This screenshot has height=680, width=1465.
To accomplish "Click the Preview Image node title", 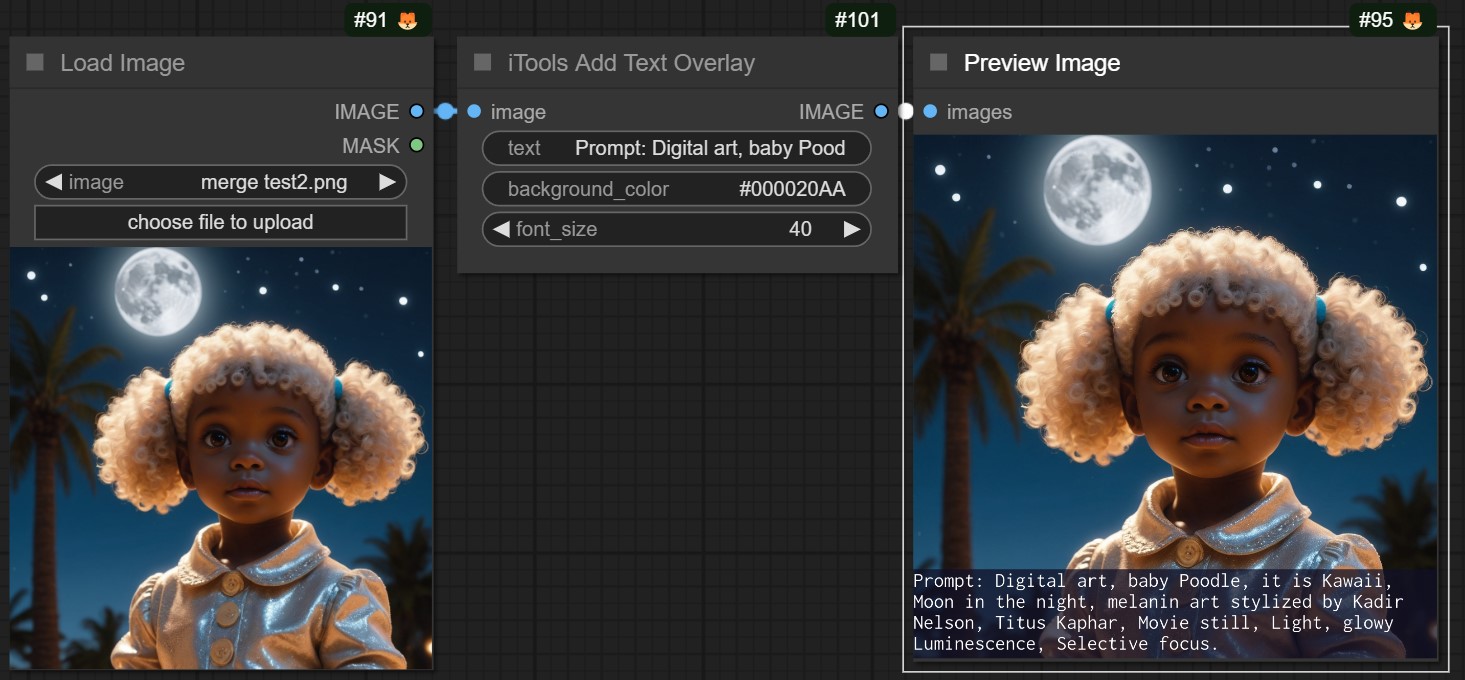I will pyautogui.click(x=1042, y=62).
